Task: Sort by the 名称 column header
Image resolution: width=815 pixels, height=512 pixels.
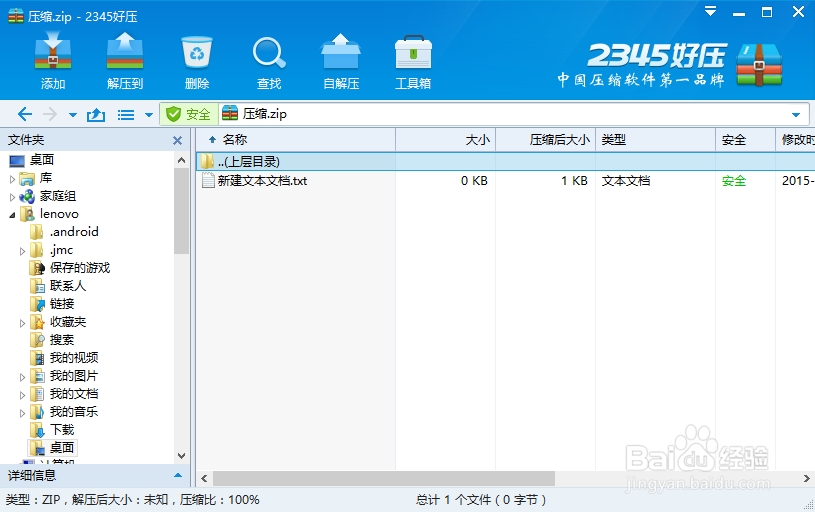Action: 296,140
